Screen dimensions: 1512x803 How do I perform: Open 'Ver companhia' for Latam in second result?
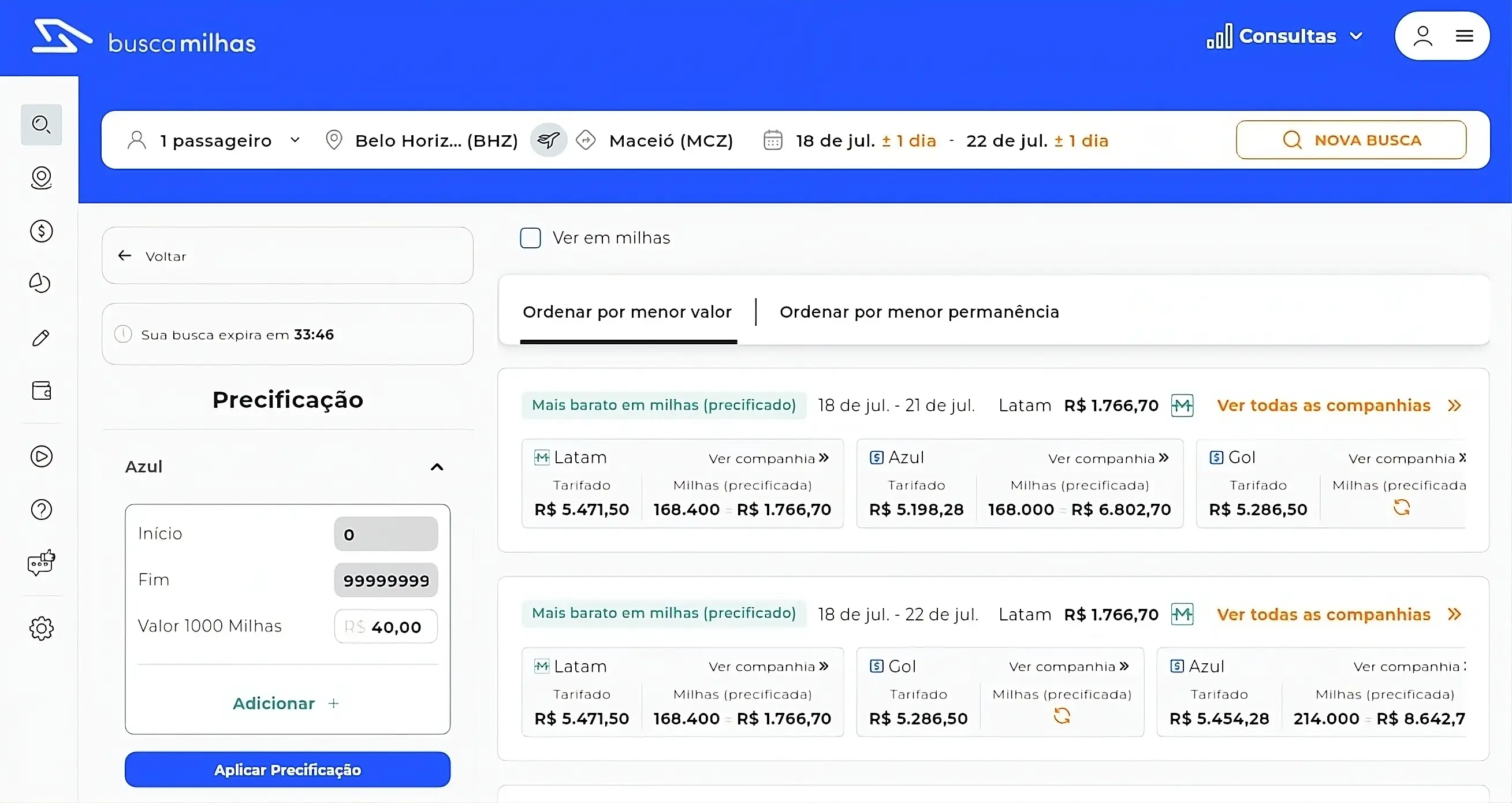click(x=768, y=667)
